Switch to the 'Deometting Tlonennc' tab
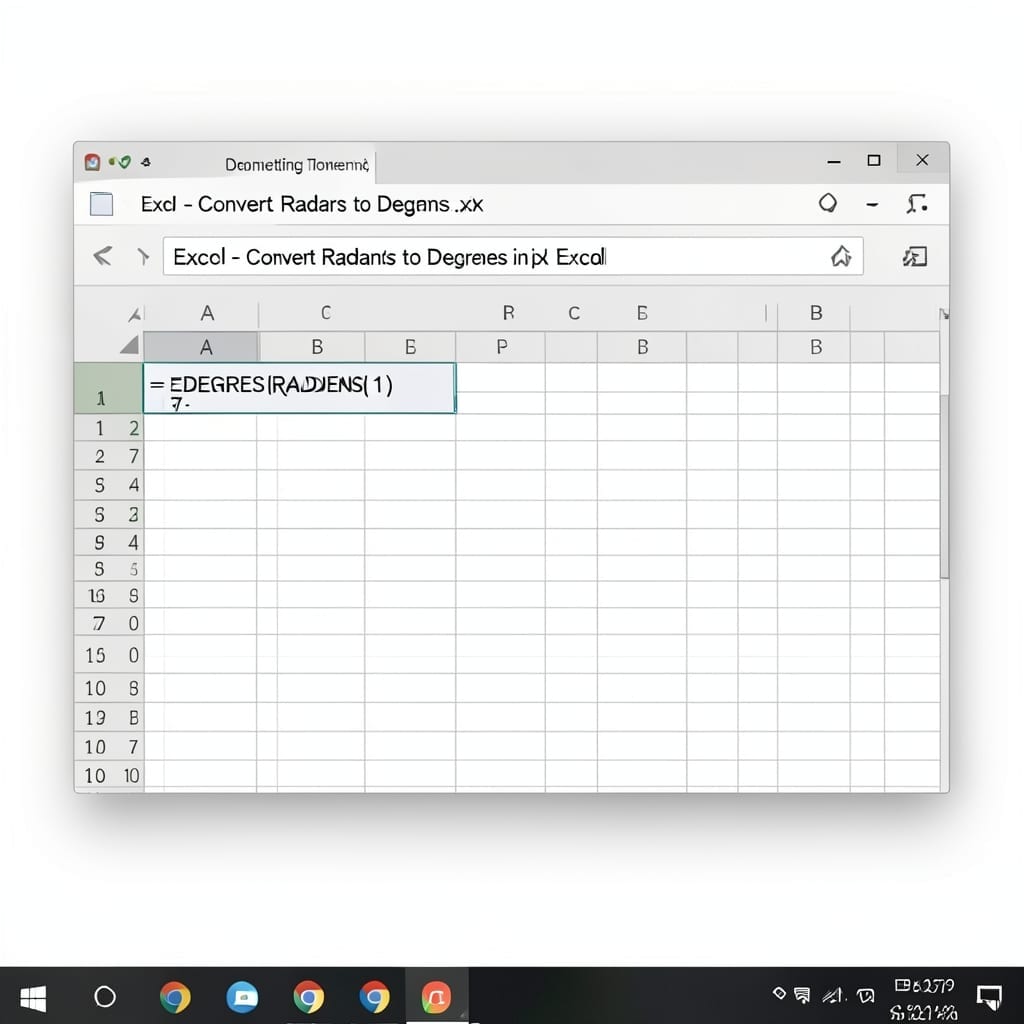 tap(297, 165)
